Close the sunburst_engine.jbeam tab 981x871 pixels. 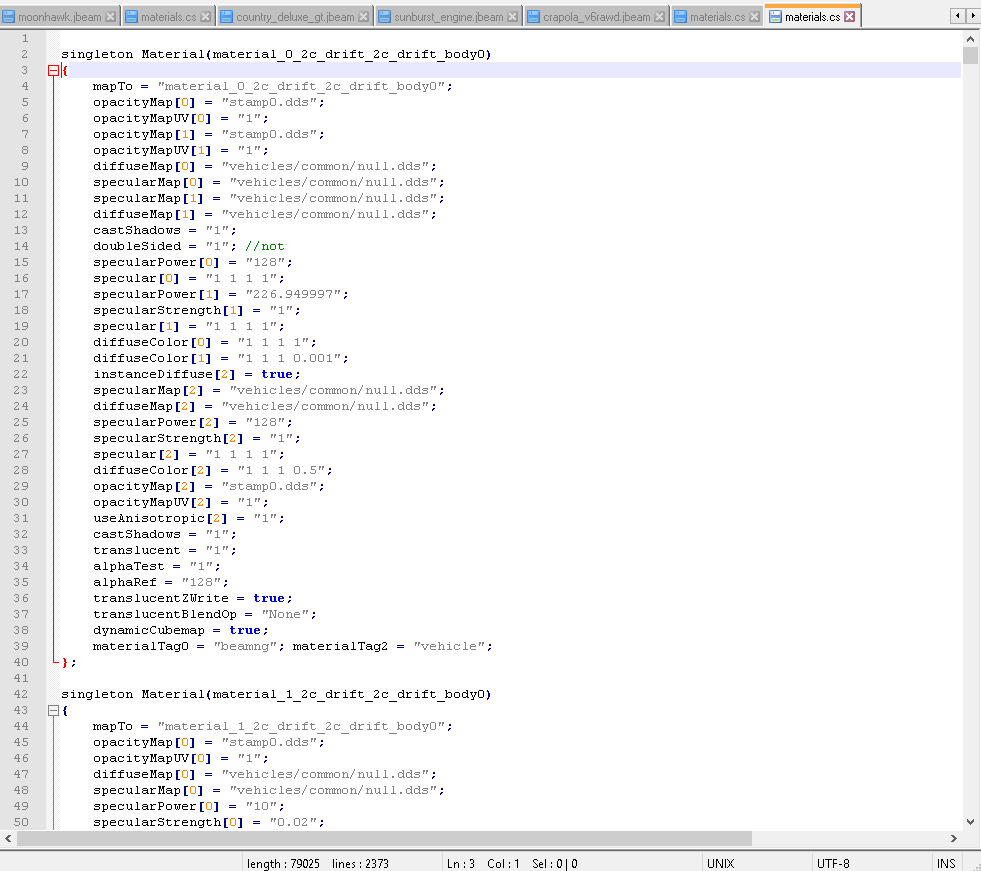tap(513, 17)
